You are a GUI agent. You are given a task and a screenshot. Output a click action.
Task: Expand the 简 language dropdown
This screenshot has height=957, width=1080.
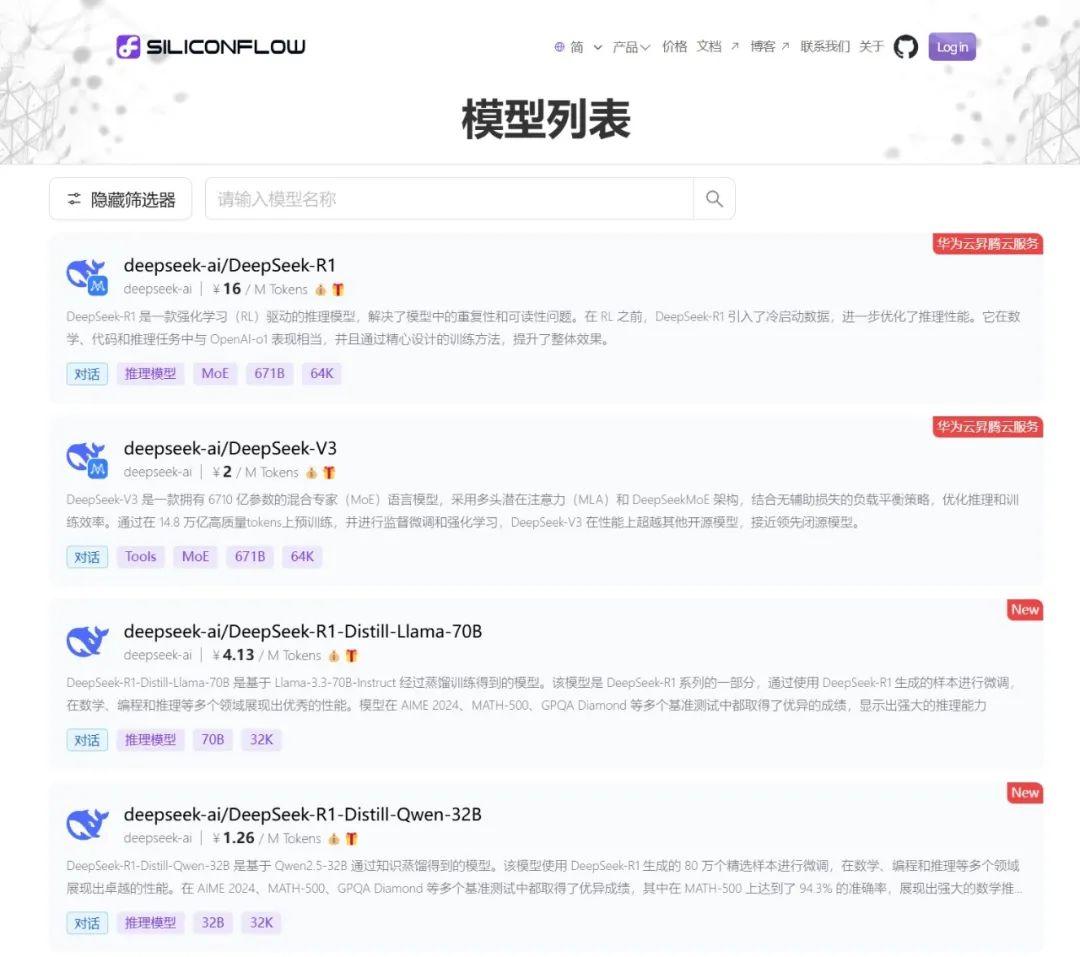(x=578, y=46)
